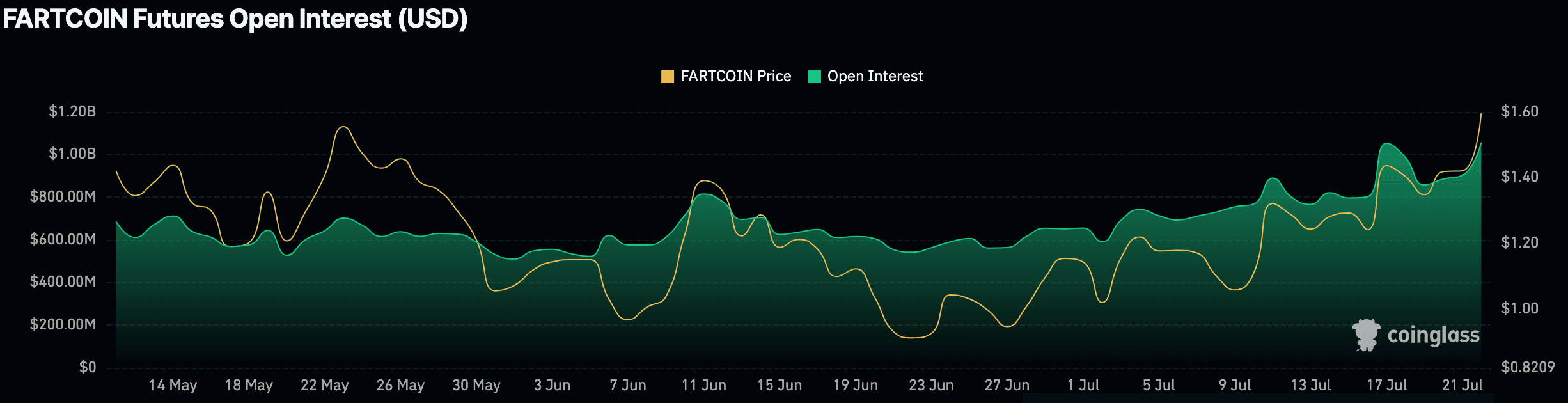Click the 13 Jul date label

tap(1310, 385)
